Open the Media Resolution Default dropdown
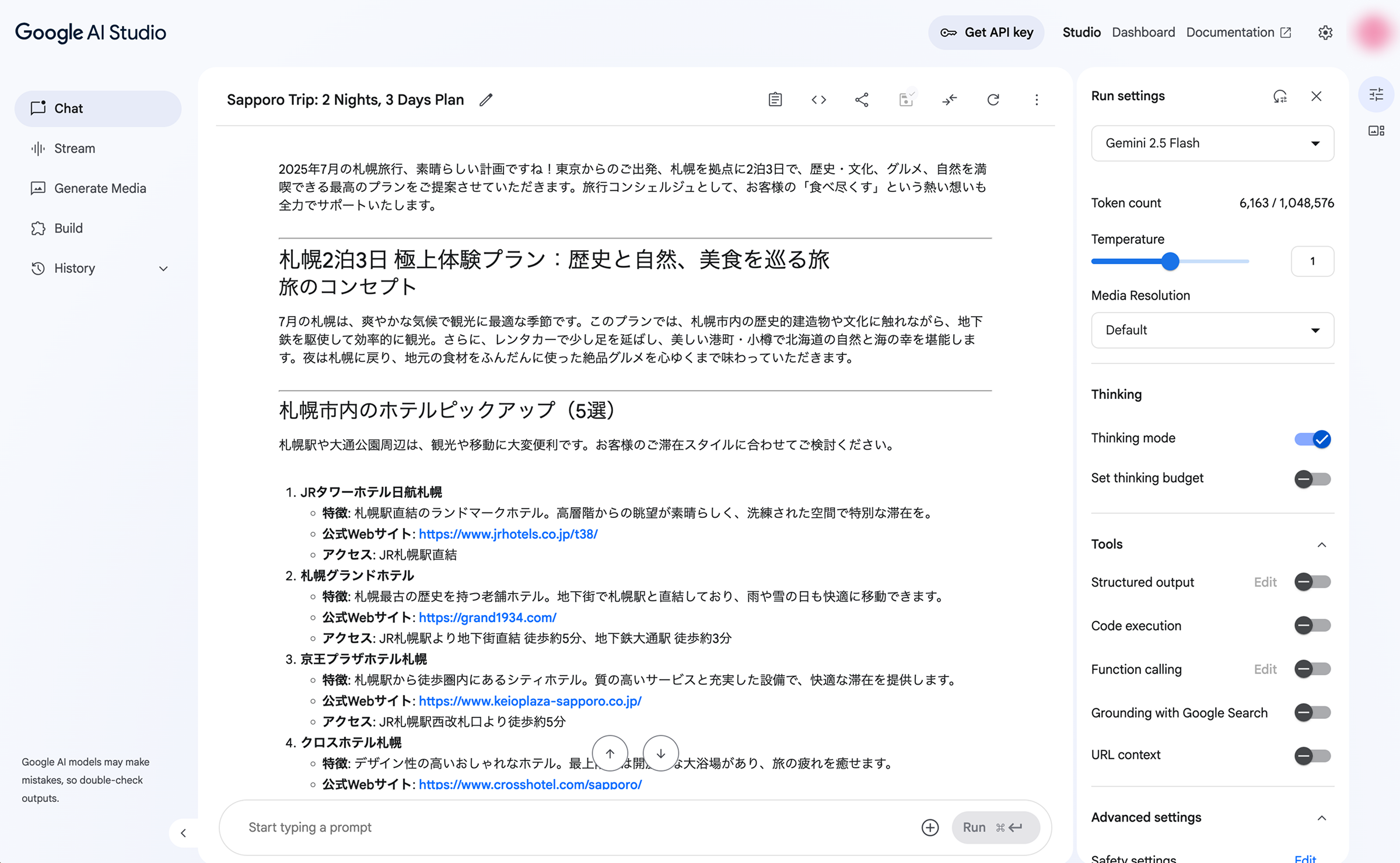The image size is (1400, 863). [x=1213, y=331]
